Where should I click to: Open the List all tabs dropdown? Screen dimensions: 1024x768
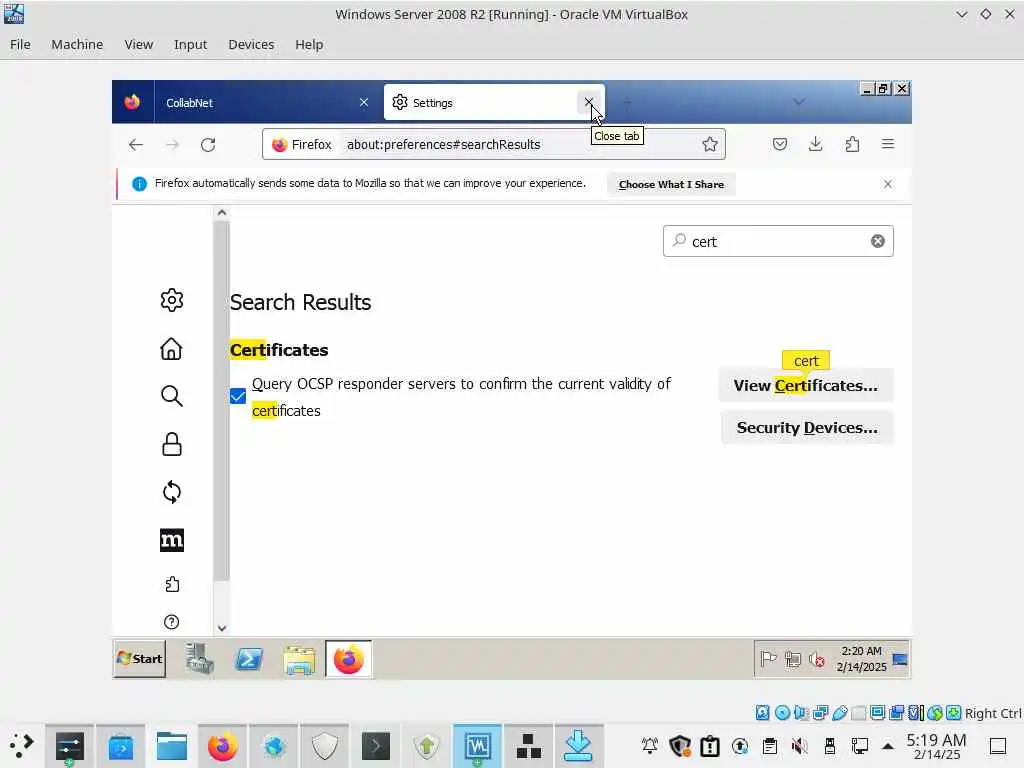coord(799,102)
